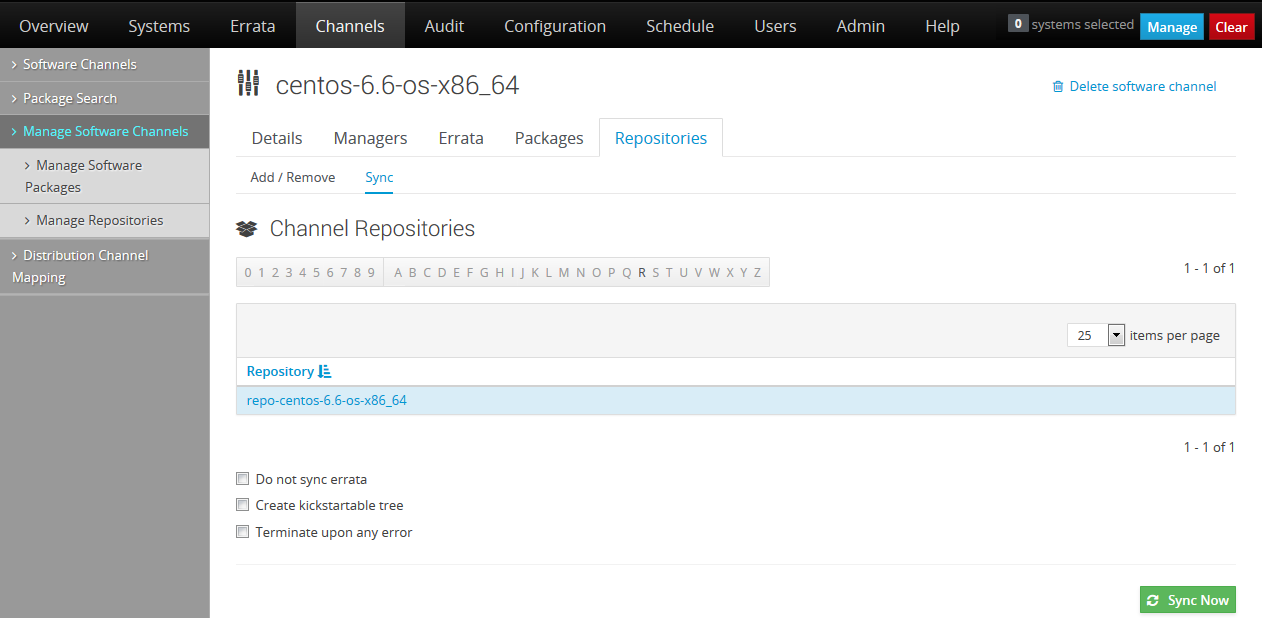This screenshot has width=1262, height=618.
Task: Open the Add / Remove sub-tab
Action: pos(293,177)
